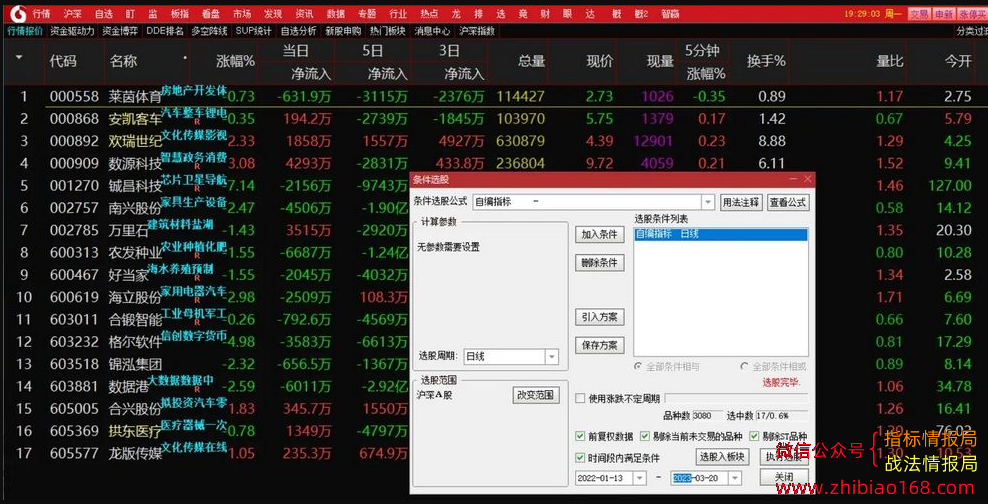Switch to the SUP统计 tab
988x504 pixels.
(253, 30)
